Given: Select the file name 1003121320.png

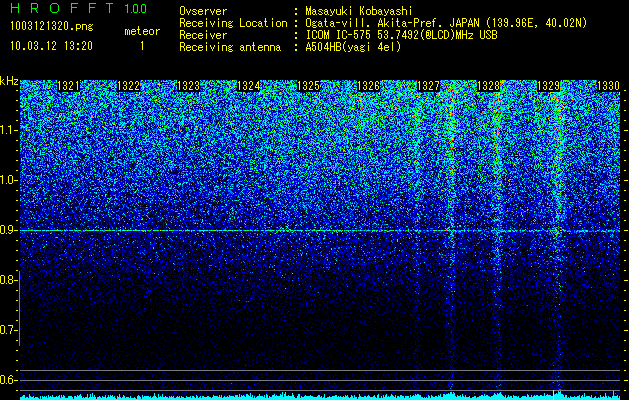Looking at the screenshot, I should click(52, 26).
